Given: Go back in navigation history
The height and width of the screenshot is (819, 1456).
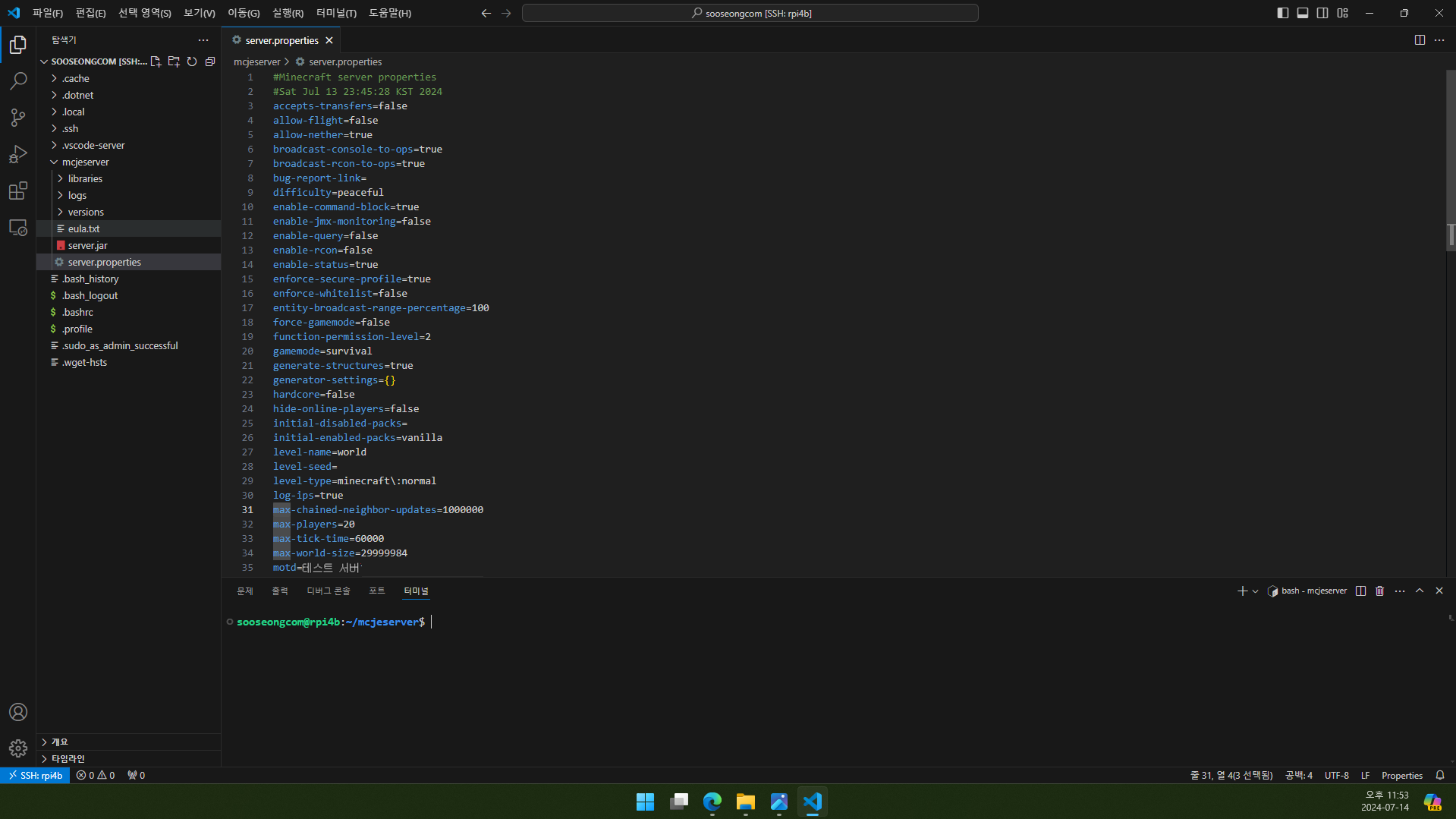Looking at the screenshot, I should (486, 13).
